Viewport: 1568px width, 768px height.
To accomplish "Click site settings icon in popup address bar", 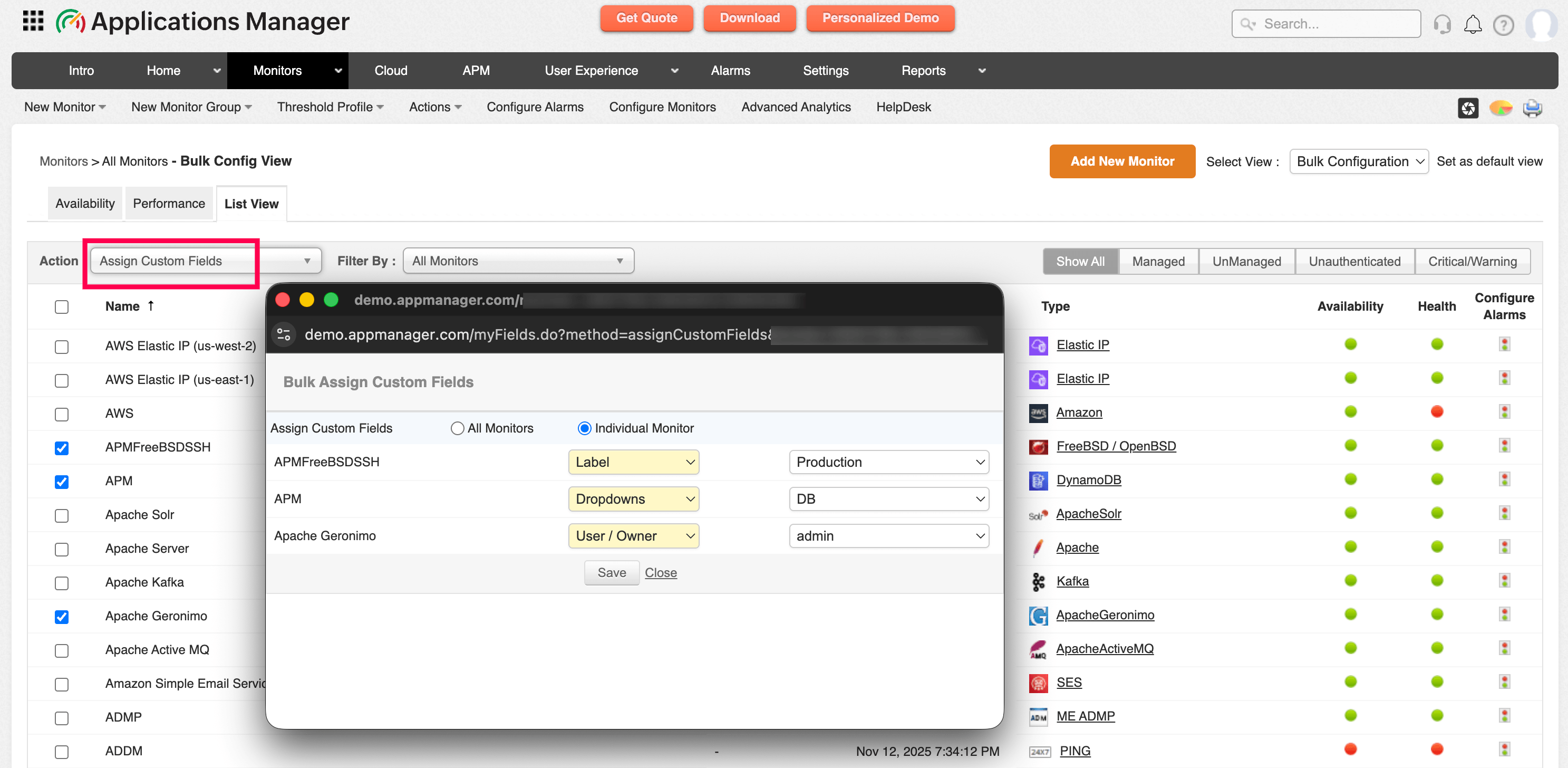I will (x=284, y=334).
